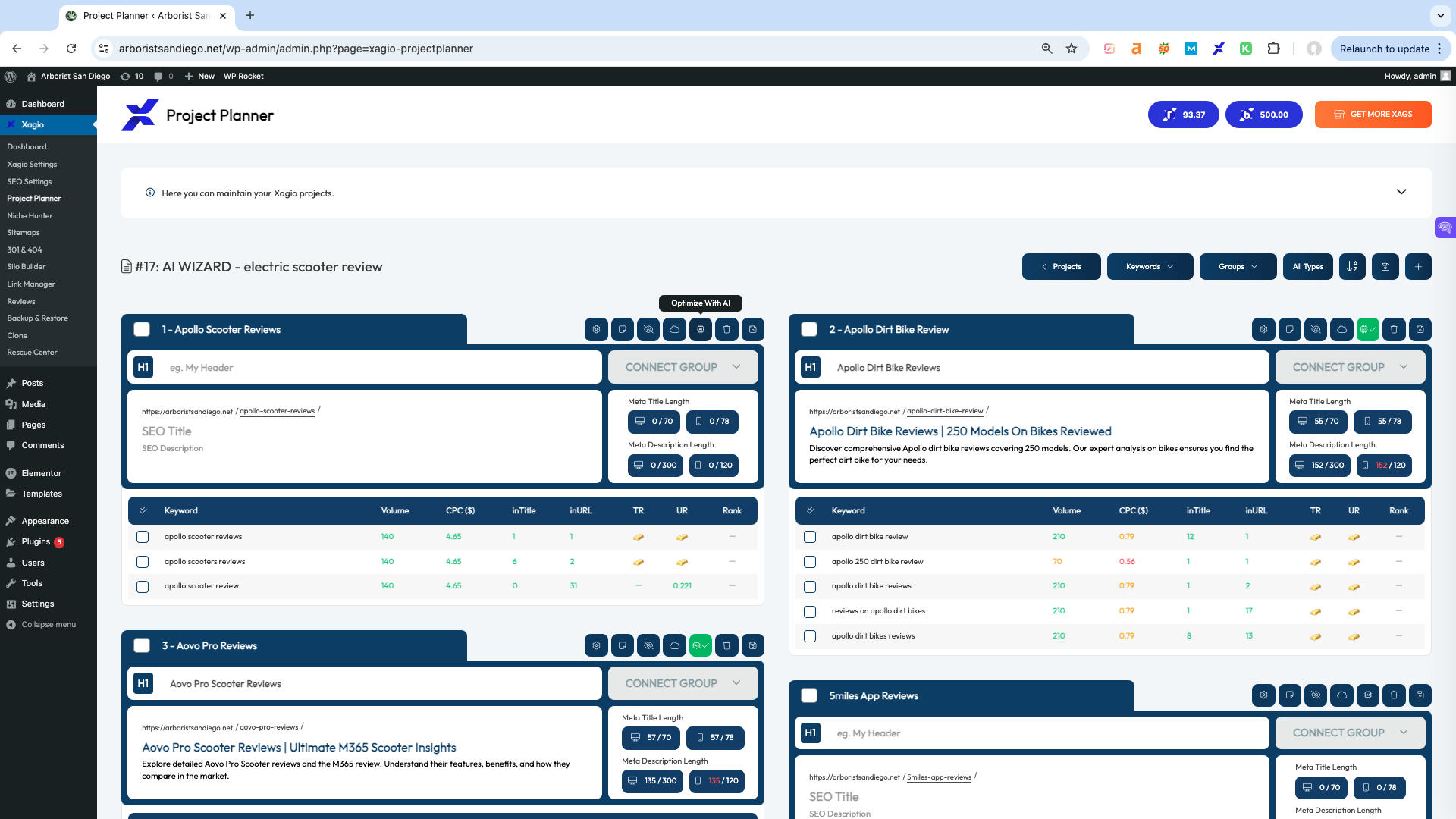Click AI optimize icon on 5miles App Reviews group

(1367, 695)
